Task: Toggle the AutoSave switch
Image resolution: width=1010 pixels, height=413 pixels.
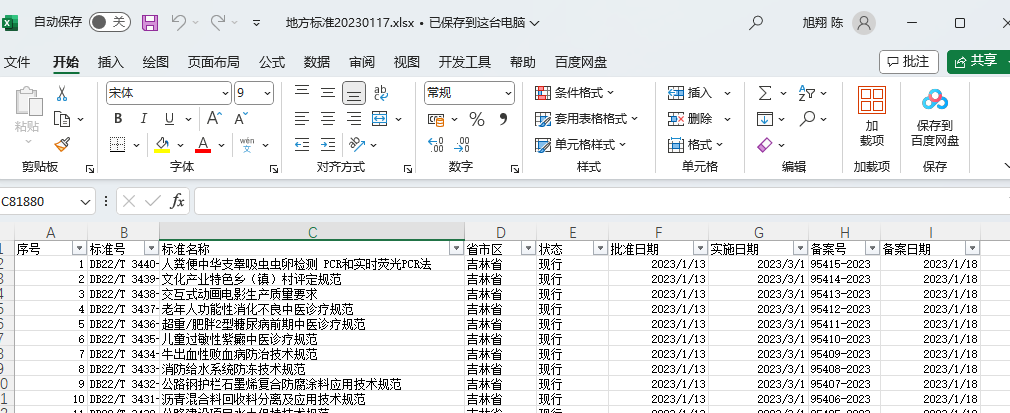Action: 108,21
